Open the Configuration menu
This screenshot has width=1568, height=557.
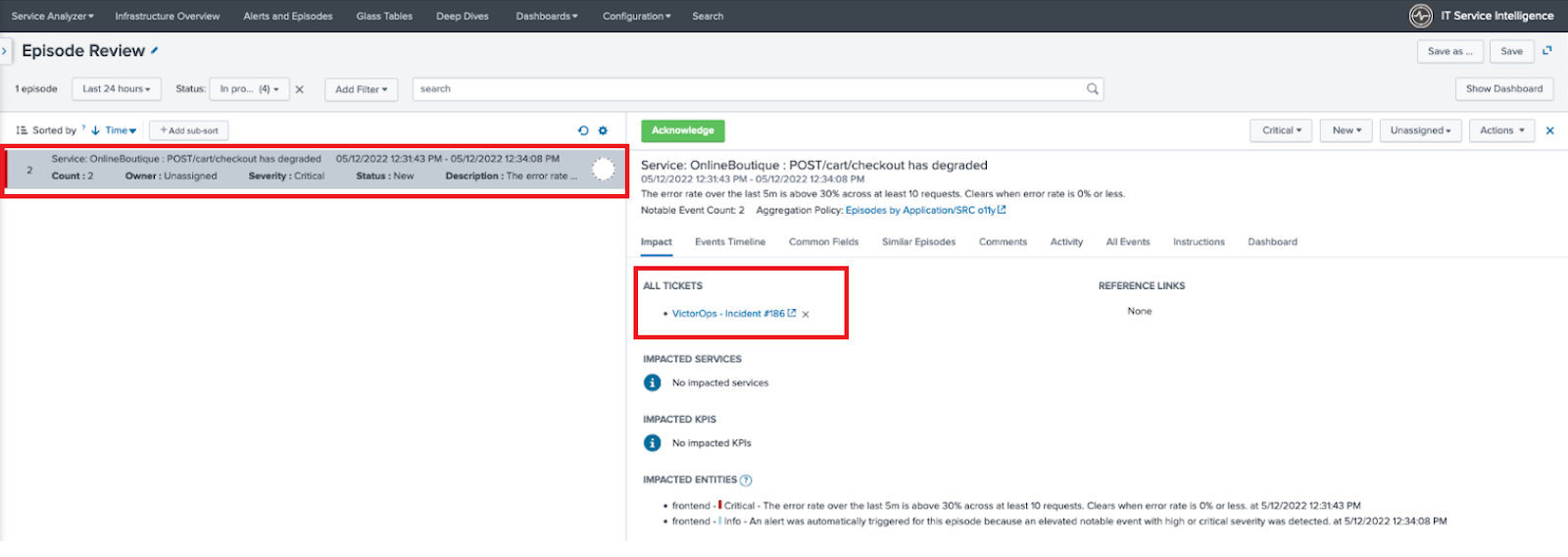[x=637, y=16]
